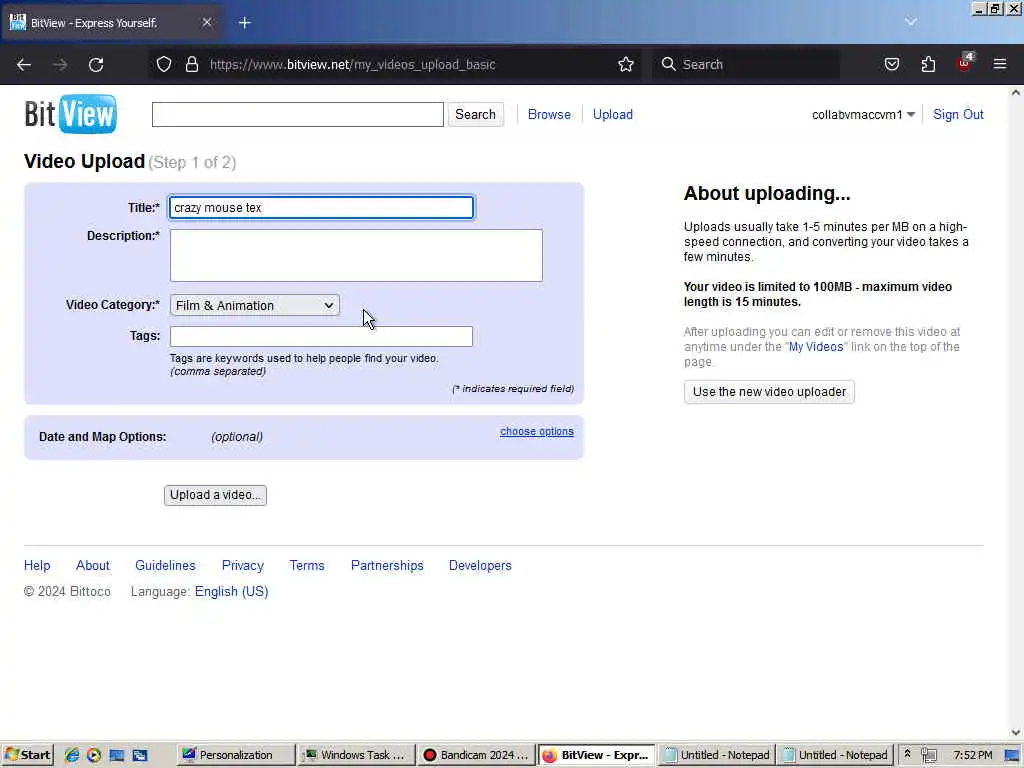Click choose options for Date and Map

click(537, 431)
